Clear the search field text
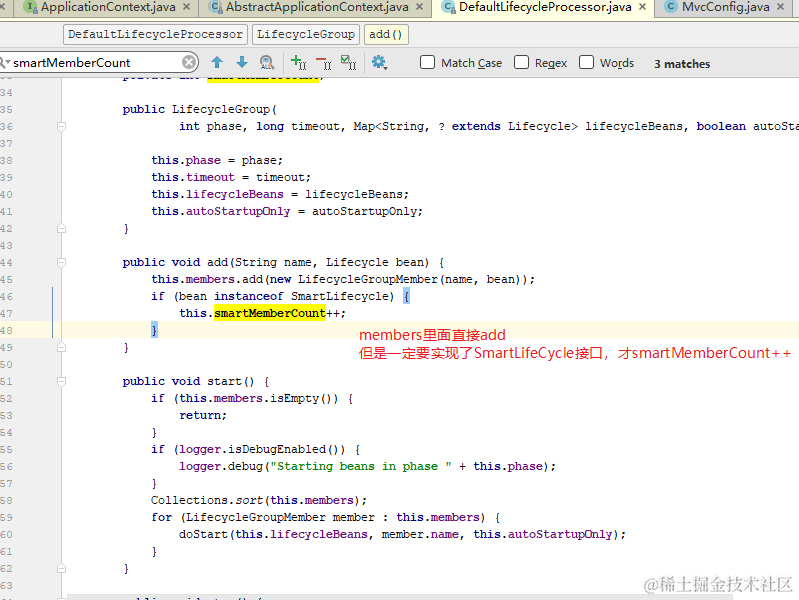The image size is (799, 600). [x=189, y=63]
